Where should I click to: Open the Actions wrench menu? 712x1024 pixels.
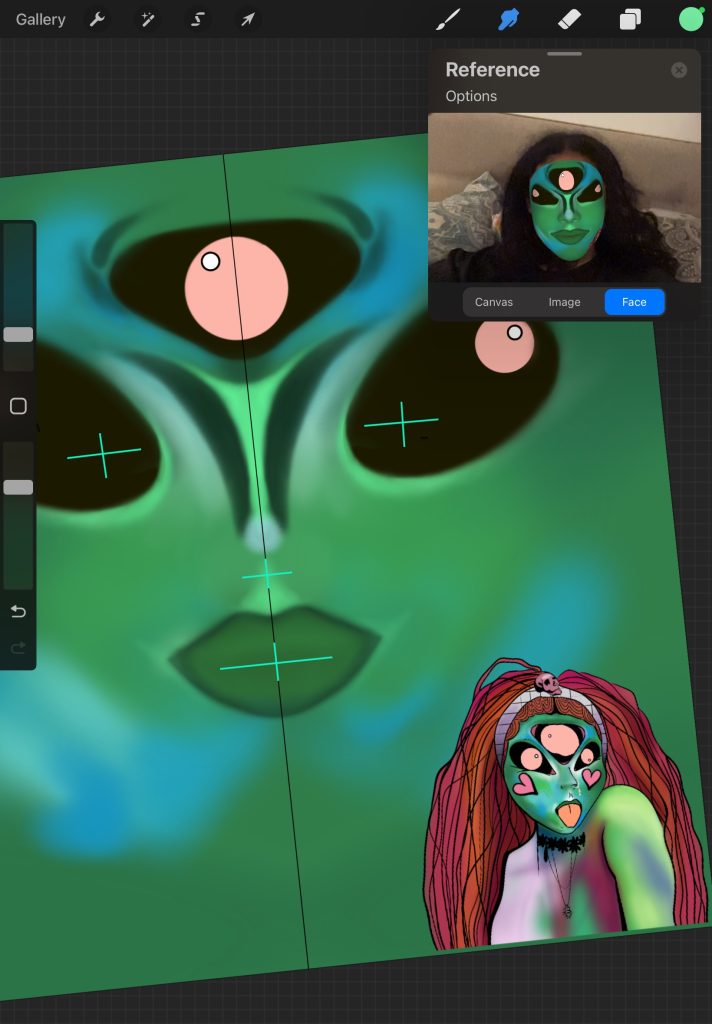coord(97,20)
